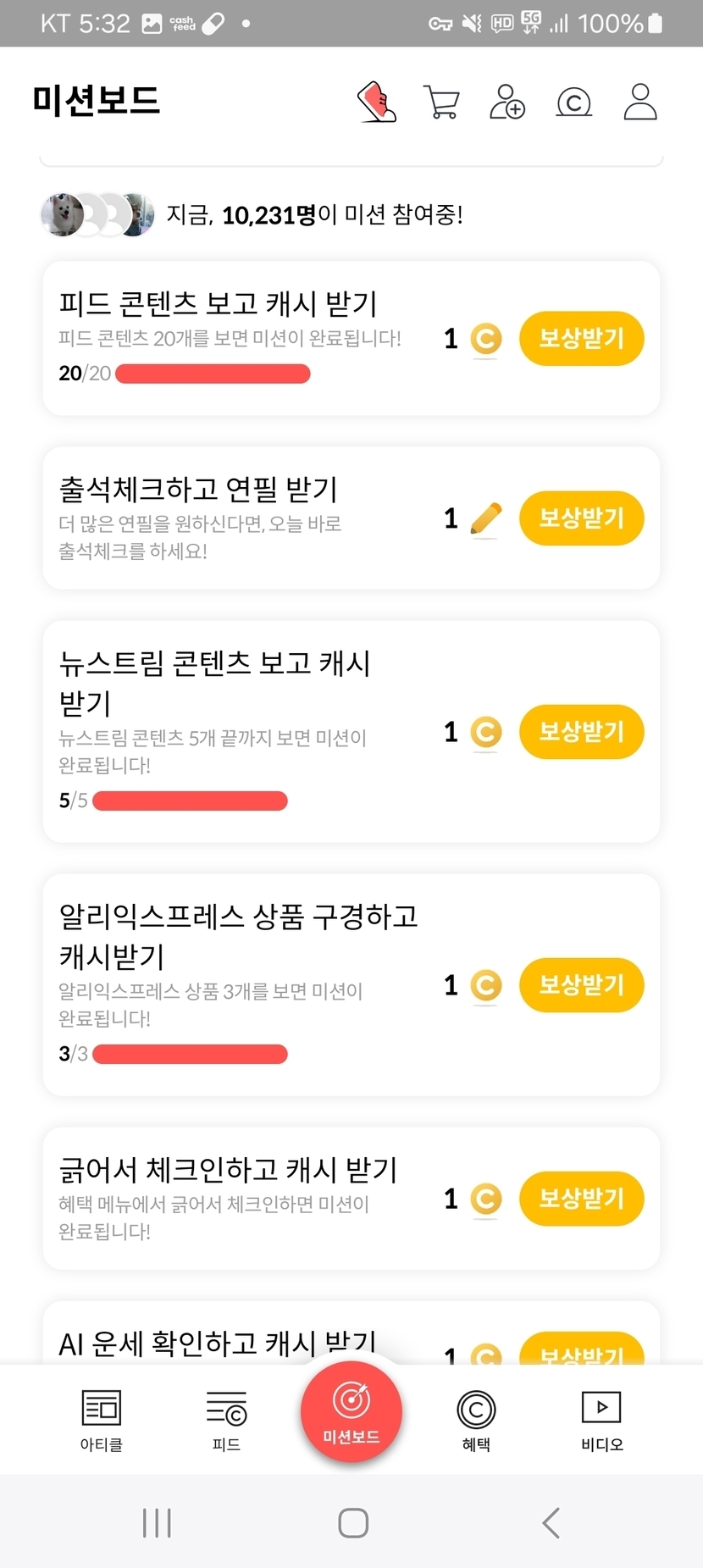Screen dimensions: 703x1568
Task: Claim reward for 피드 콘텐츠 보고 캐시 받기
Action: pos(581,339)
